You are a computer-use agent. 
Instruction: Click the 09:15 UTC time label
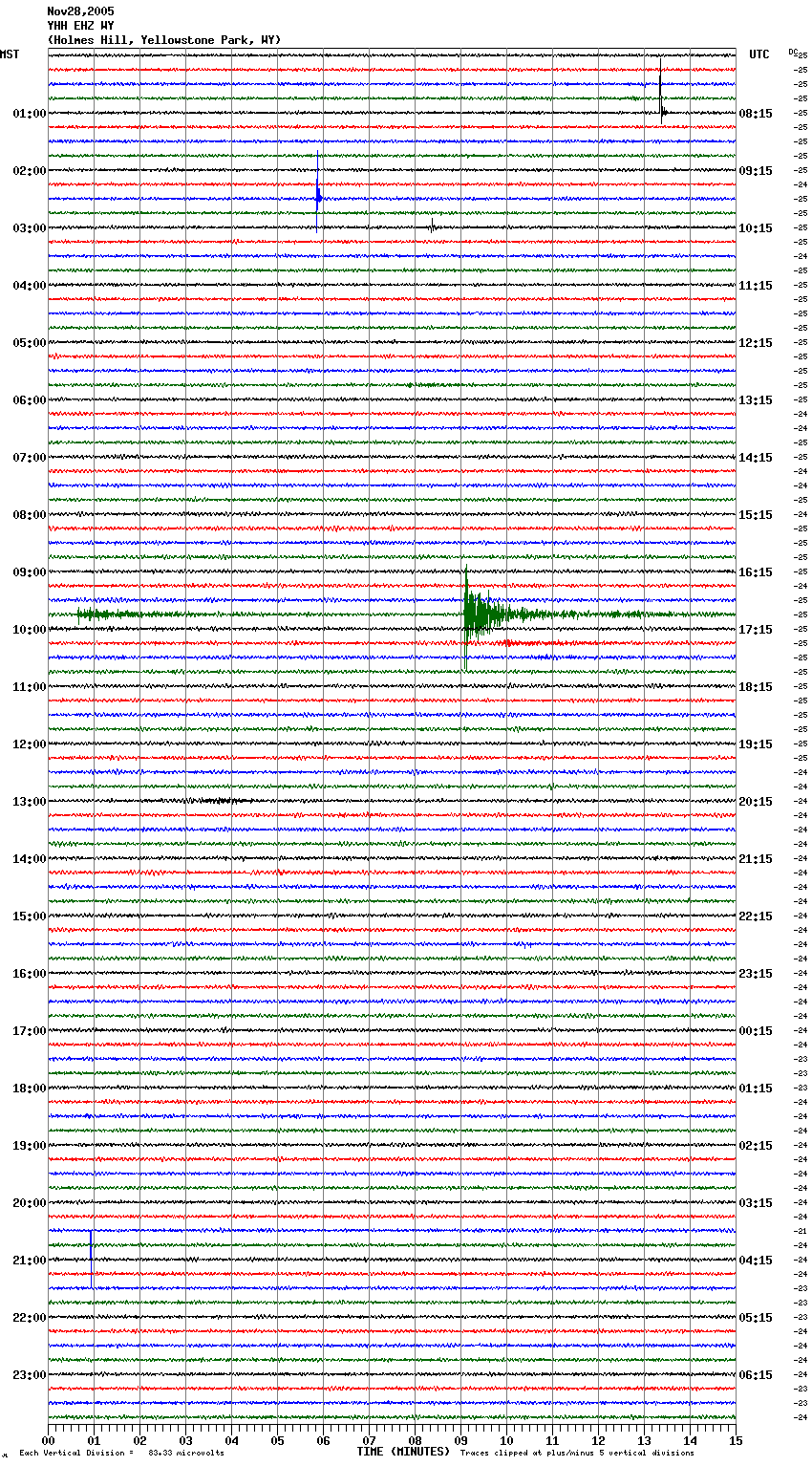(756, 171)
